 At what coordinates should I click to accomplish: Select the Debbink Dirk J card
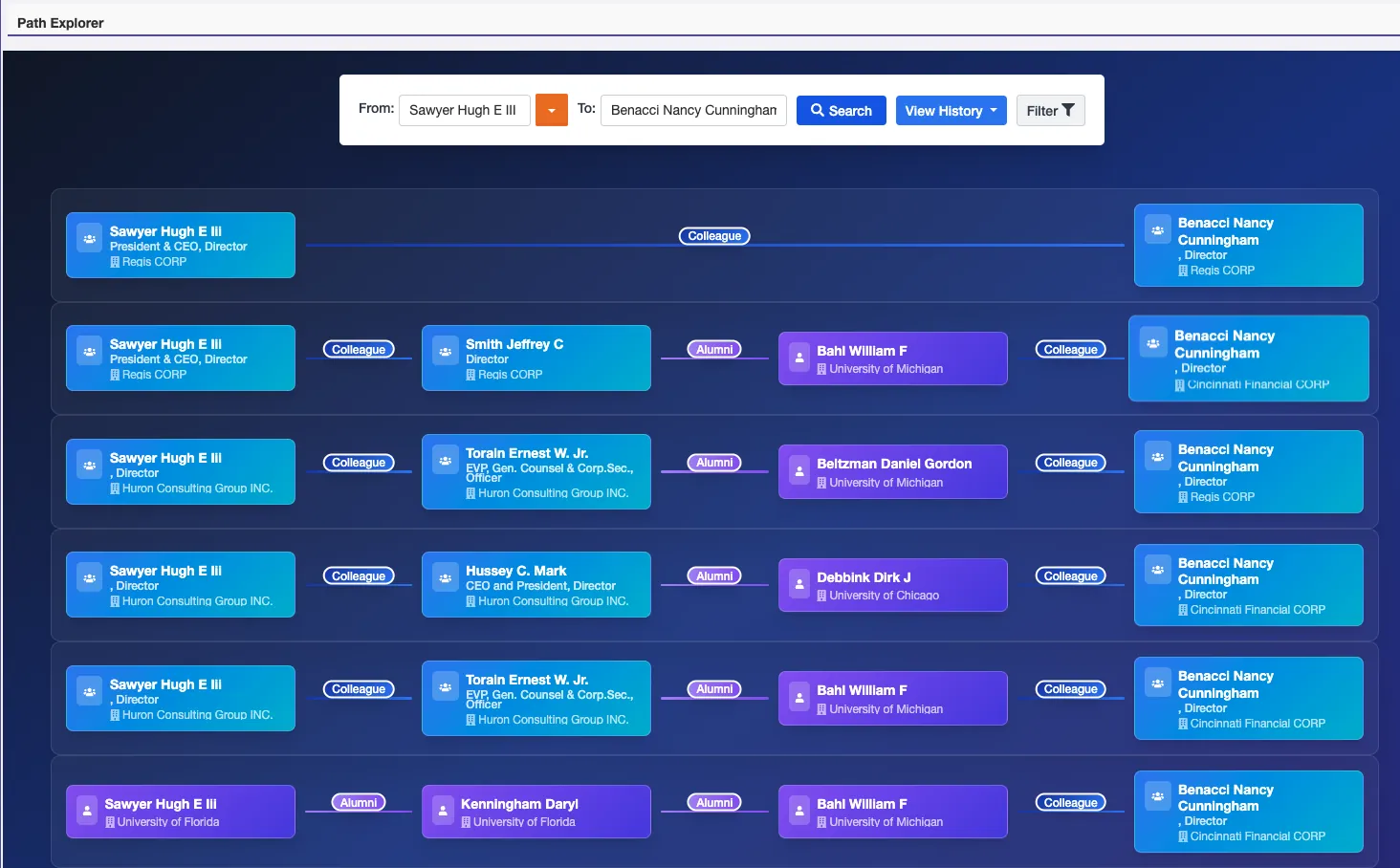(893, 585)
